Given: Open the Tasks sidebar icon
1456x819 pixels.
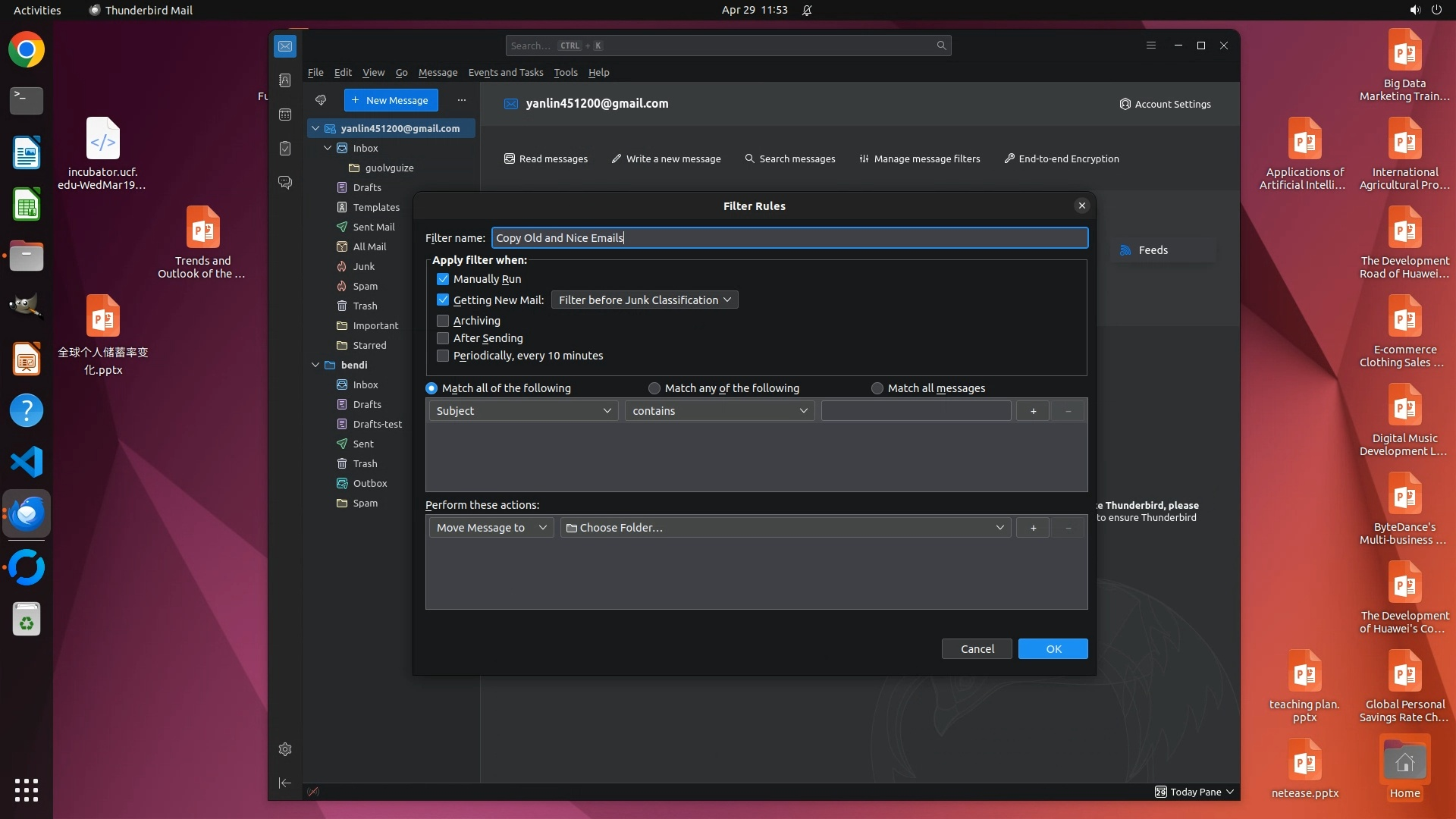Looking at the screenshot, I should click(x=285, y=149).
